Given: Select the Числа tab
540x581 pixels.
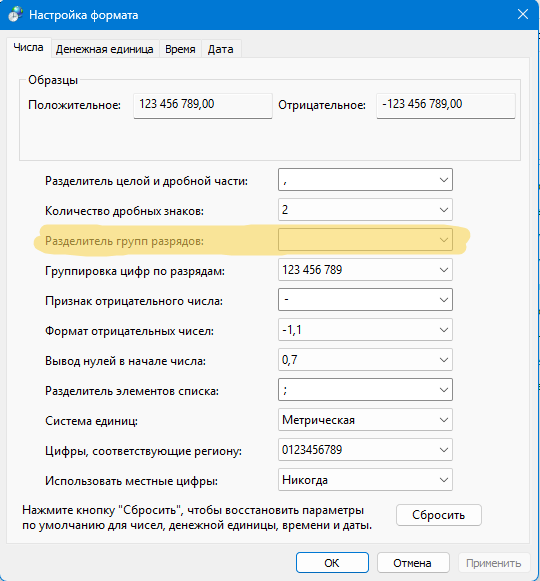Looking at the screenshot, I should [29, 47].
